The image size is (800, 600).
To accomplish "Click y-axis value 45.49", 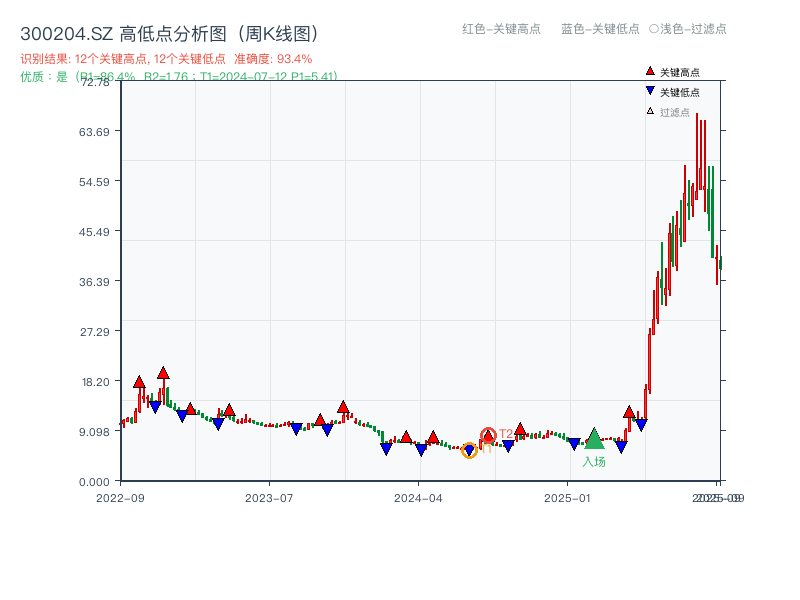I will tap(94, 232).
